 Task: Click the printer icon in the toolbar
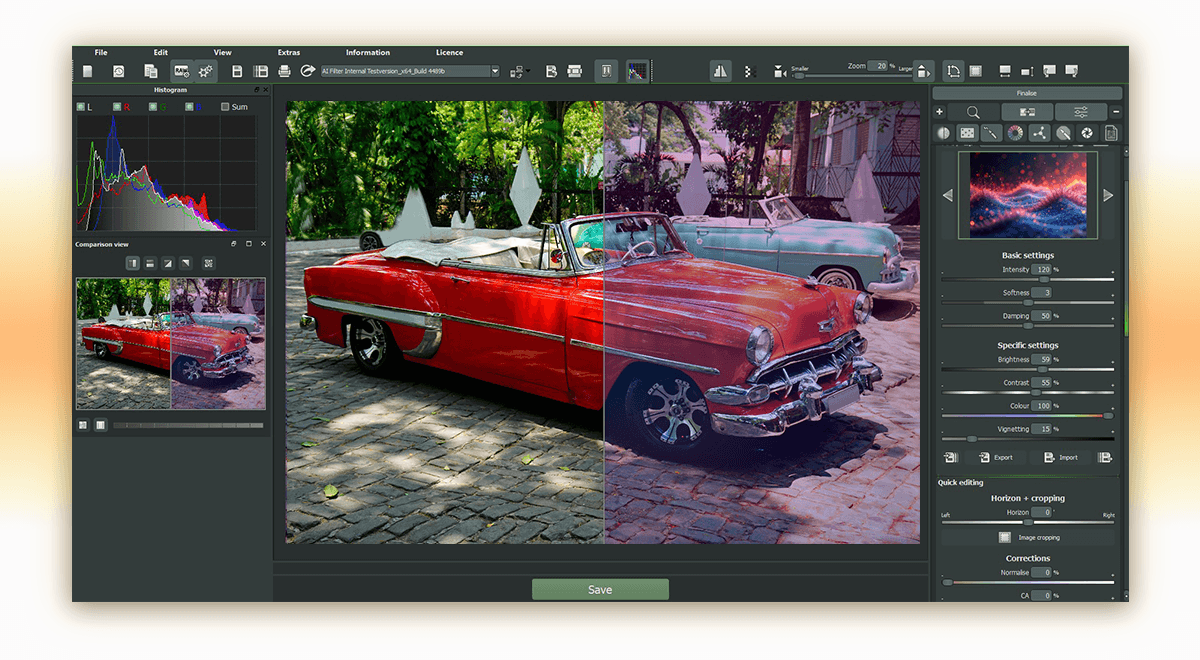pyautogui.click(x=284, y=71)
